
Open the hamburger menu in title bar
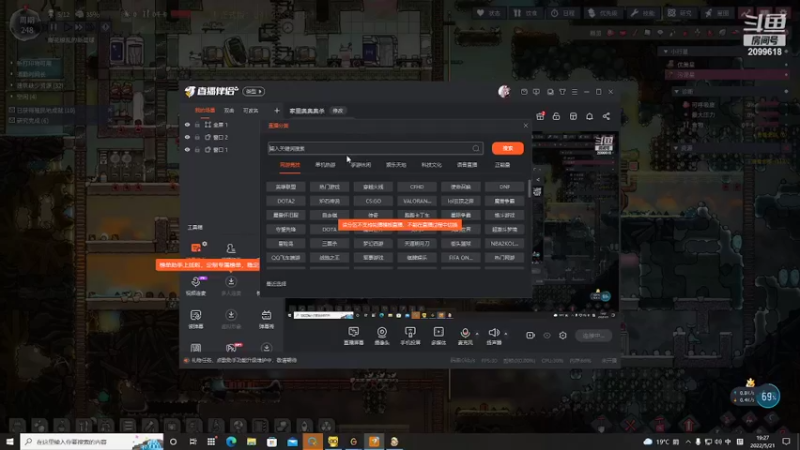[574, 92]
